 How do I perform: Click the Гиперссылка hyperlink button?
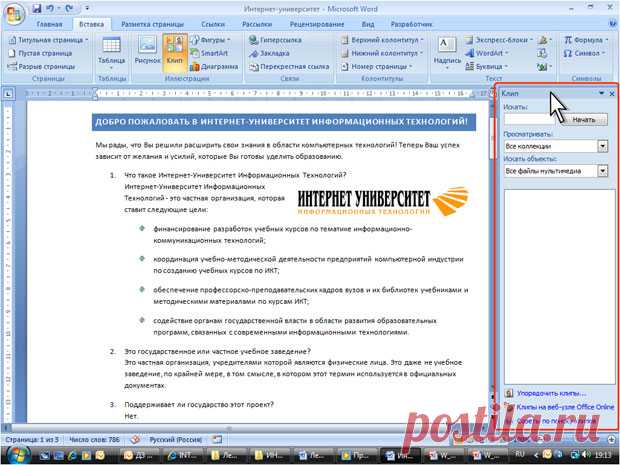[x=275, y=40]
